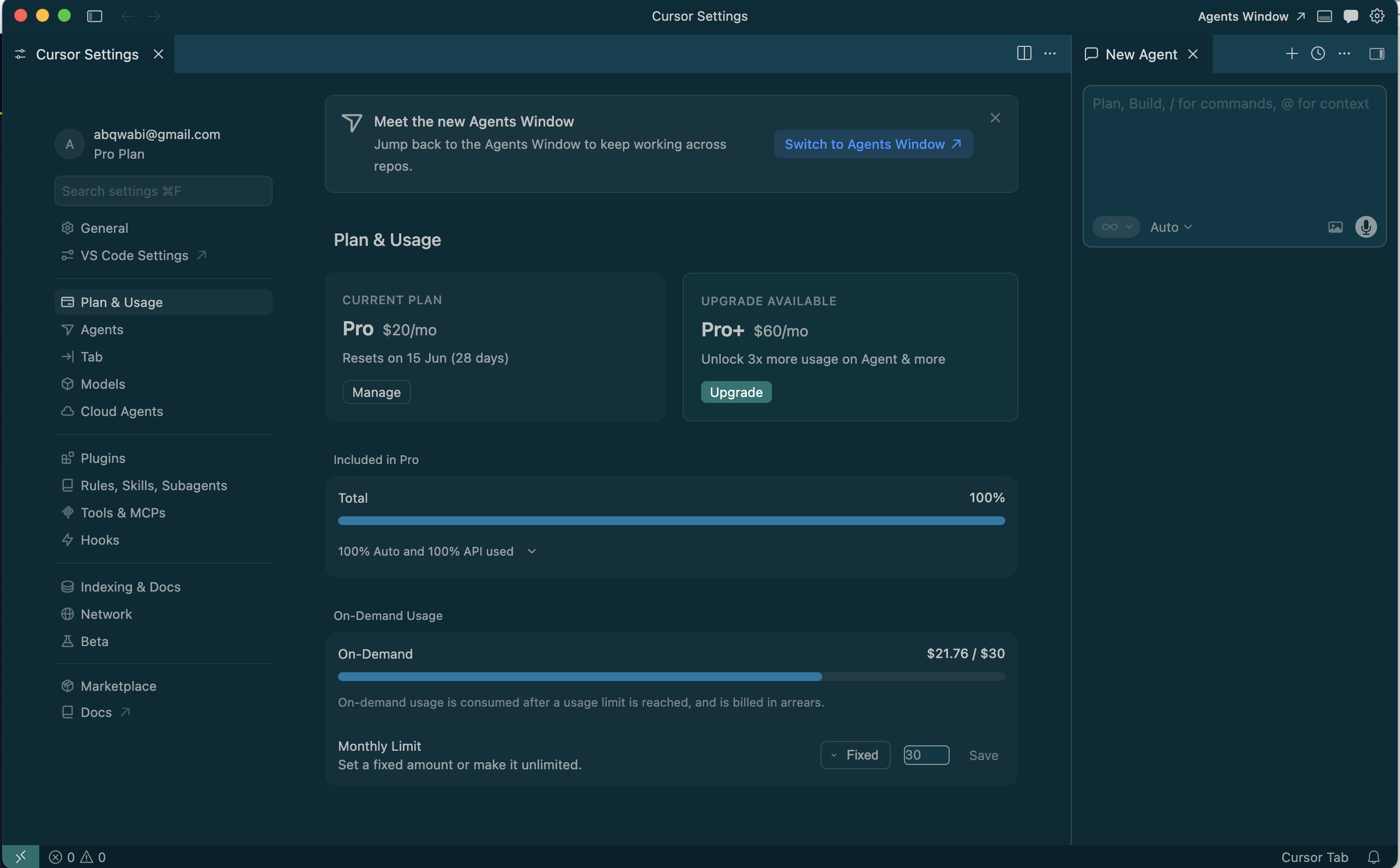Go back with the left arrow
The image size is (1400, 868).
[127, 16]
